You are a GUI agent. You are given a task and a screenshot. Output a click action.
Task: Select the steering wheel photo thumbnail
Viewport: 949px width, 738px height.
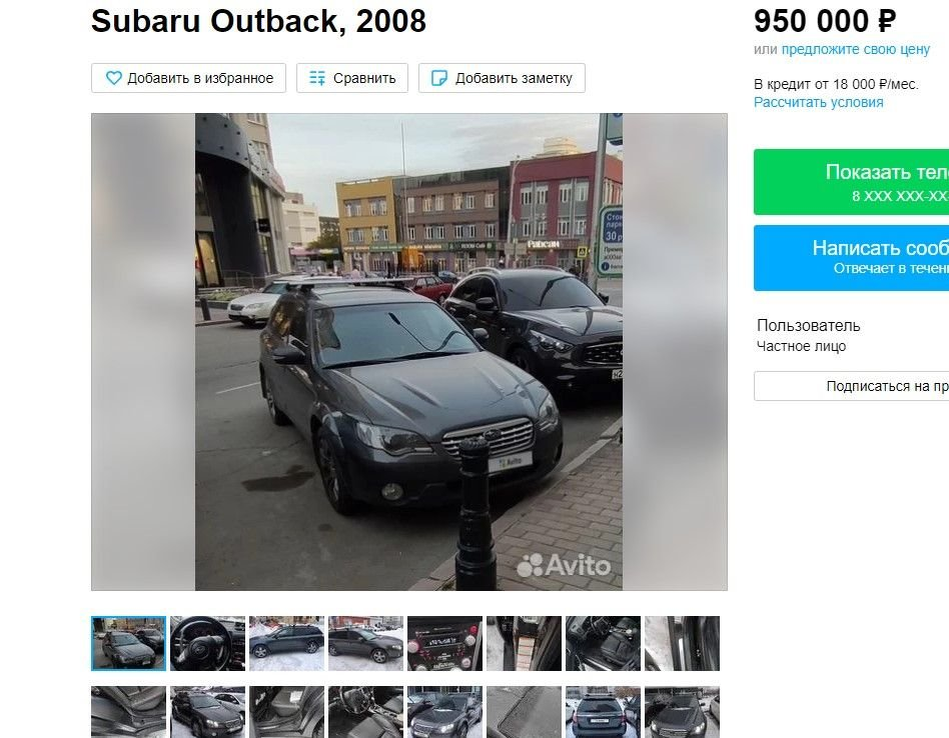tap(208, 644)
